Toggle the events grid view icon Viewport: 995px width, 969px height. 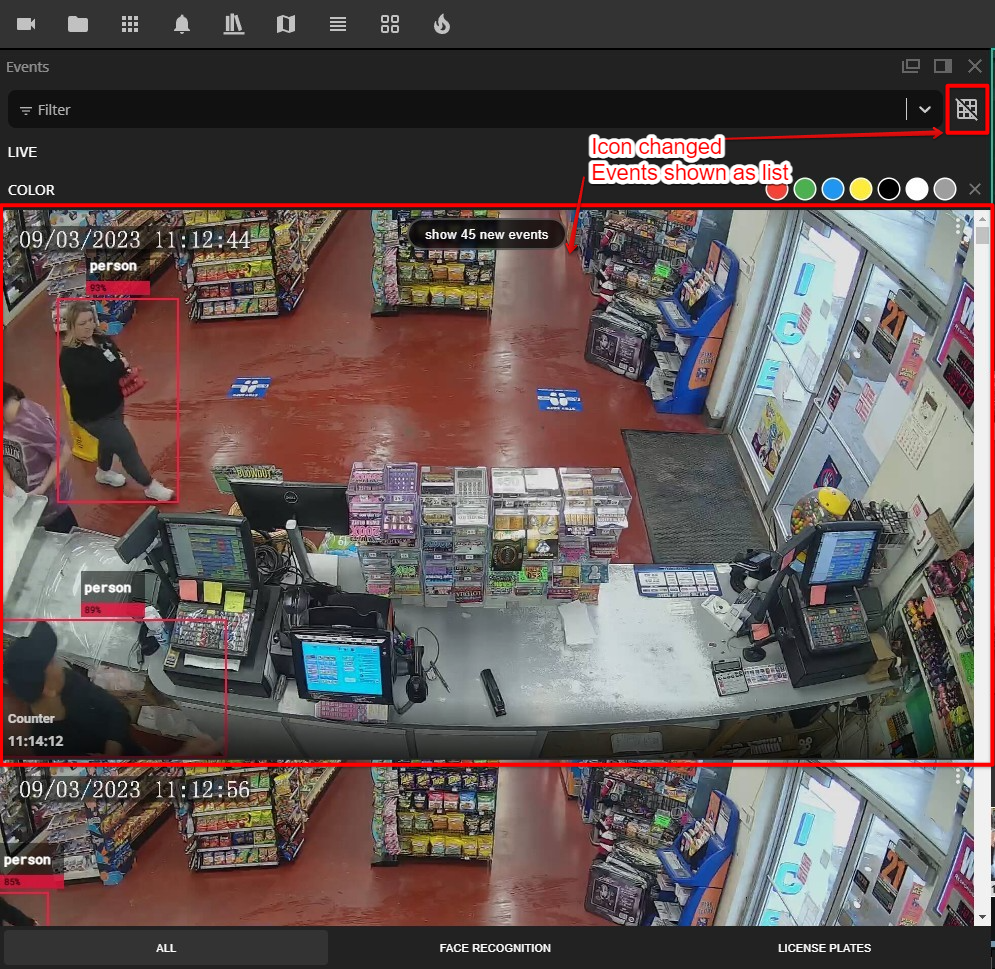pos(966,109)
